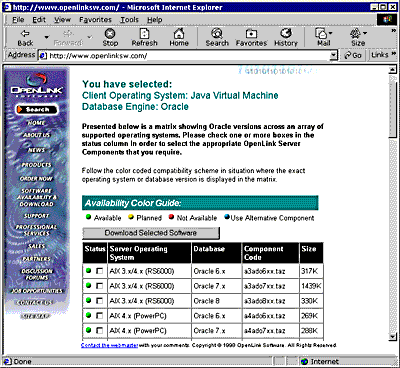Open the Mail toolbar button
The height and width of the screenshot is (368, 400).
[x=322, y=37]
